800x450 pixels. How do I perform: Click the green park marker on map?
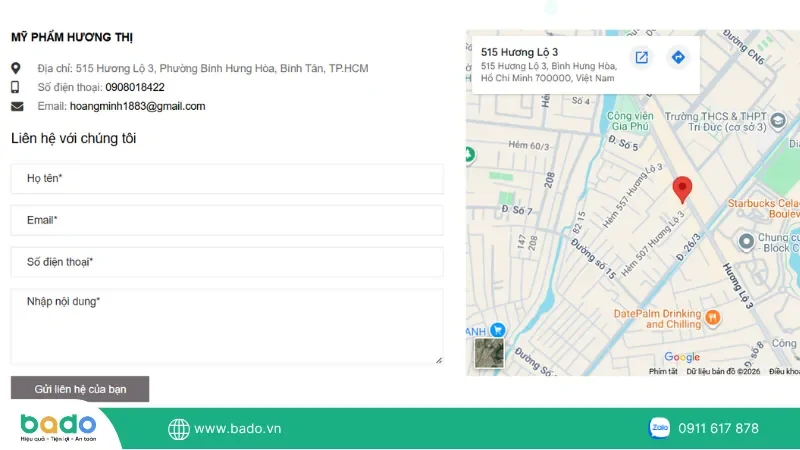pyautogui.click(x=470, y=154)
